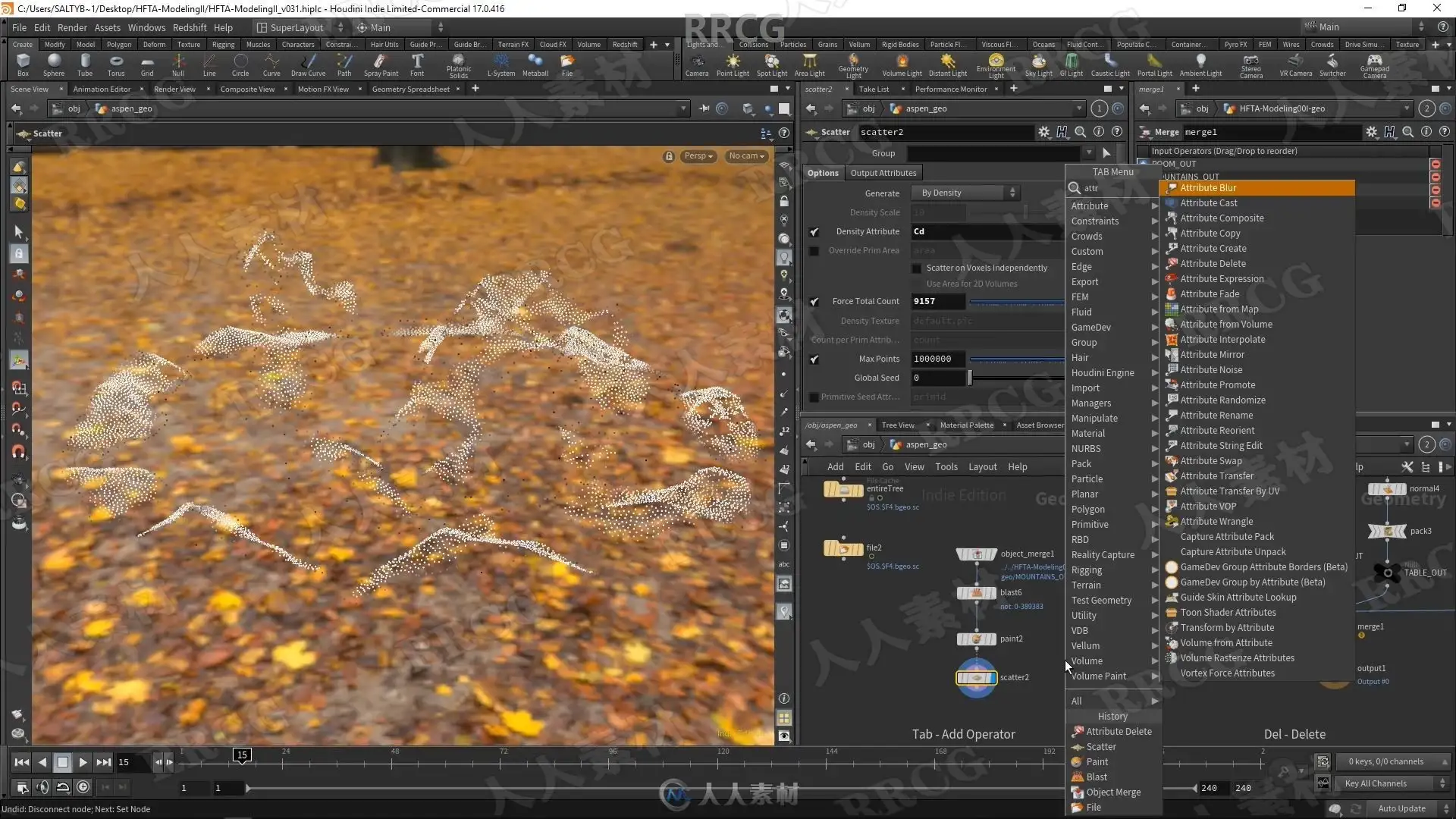The width and height of the screenshot is (1456, 819).
Task: Open the Scatter parameter gear menu
Action: [x=1044, y=132]
